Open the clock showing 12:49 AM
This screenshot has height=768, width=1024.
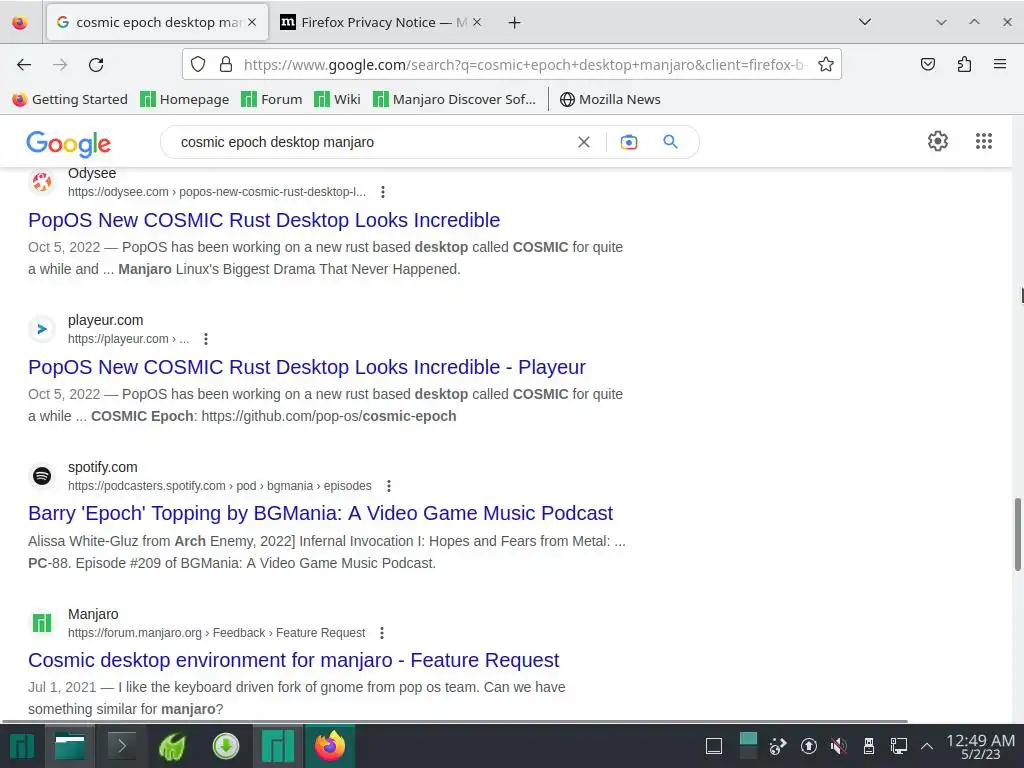pyautogui.click(x=980, y=746)
